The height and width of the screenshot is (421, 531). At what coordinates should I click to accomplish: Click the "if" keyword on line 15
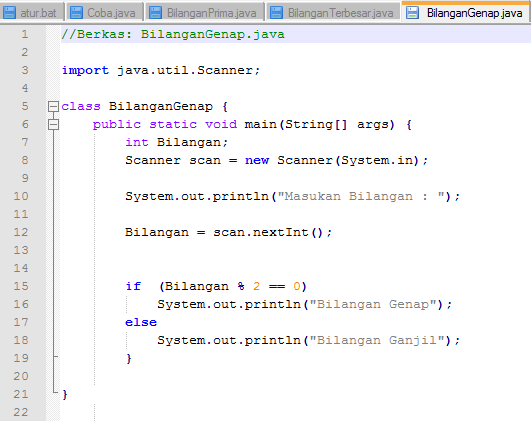click(x=133, y=286)
